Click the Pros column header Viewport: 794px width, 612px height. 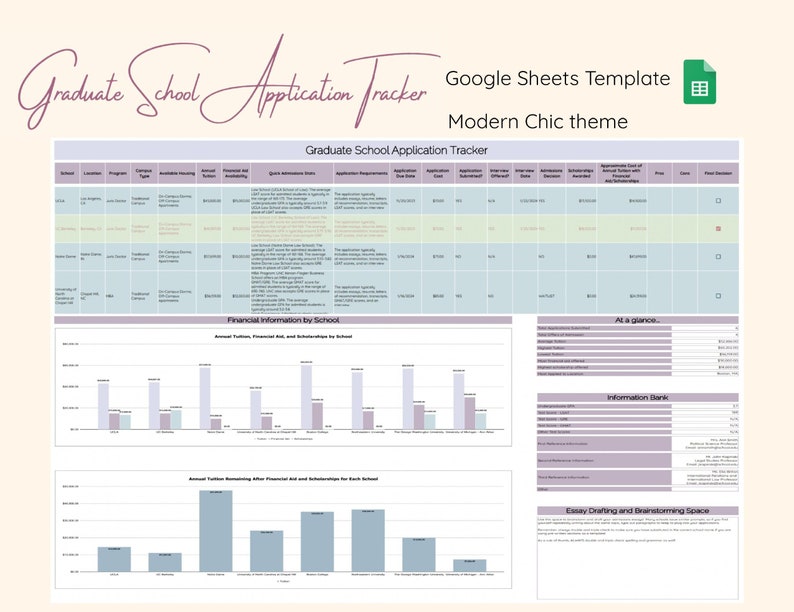pos(659,173)
